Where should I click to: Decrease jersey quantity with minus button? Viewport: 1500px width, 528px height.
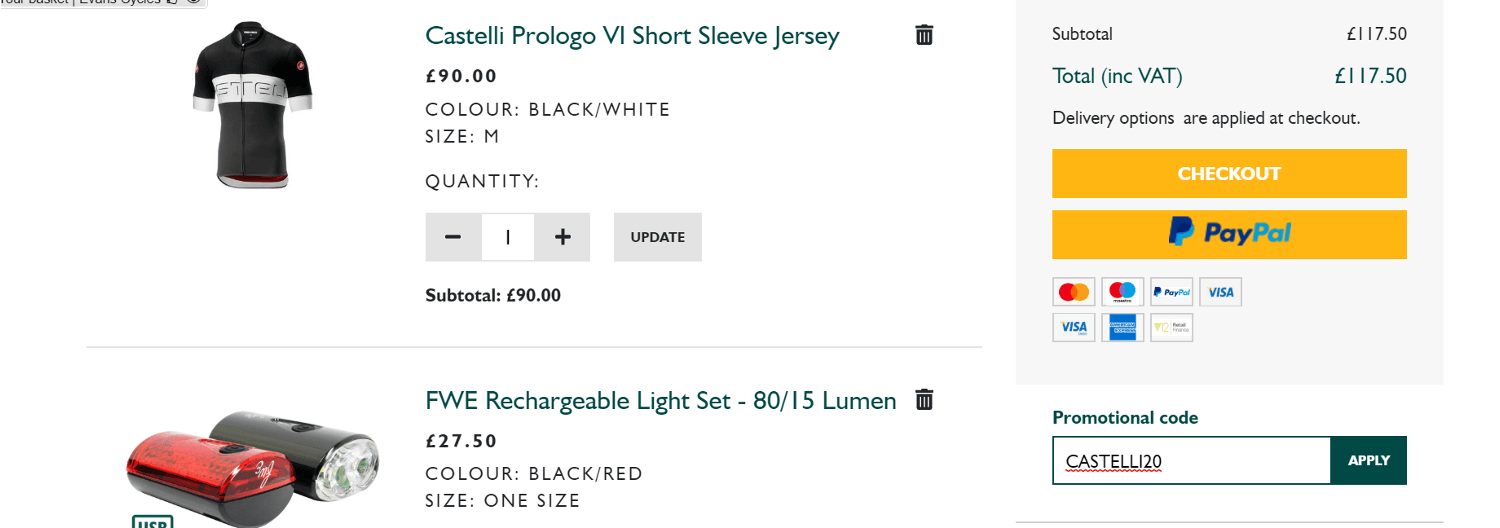453,237
